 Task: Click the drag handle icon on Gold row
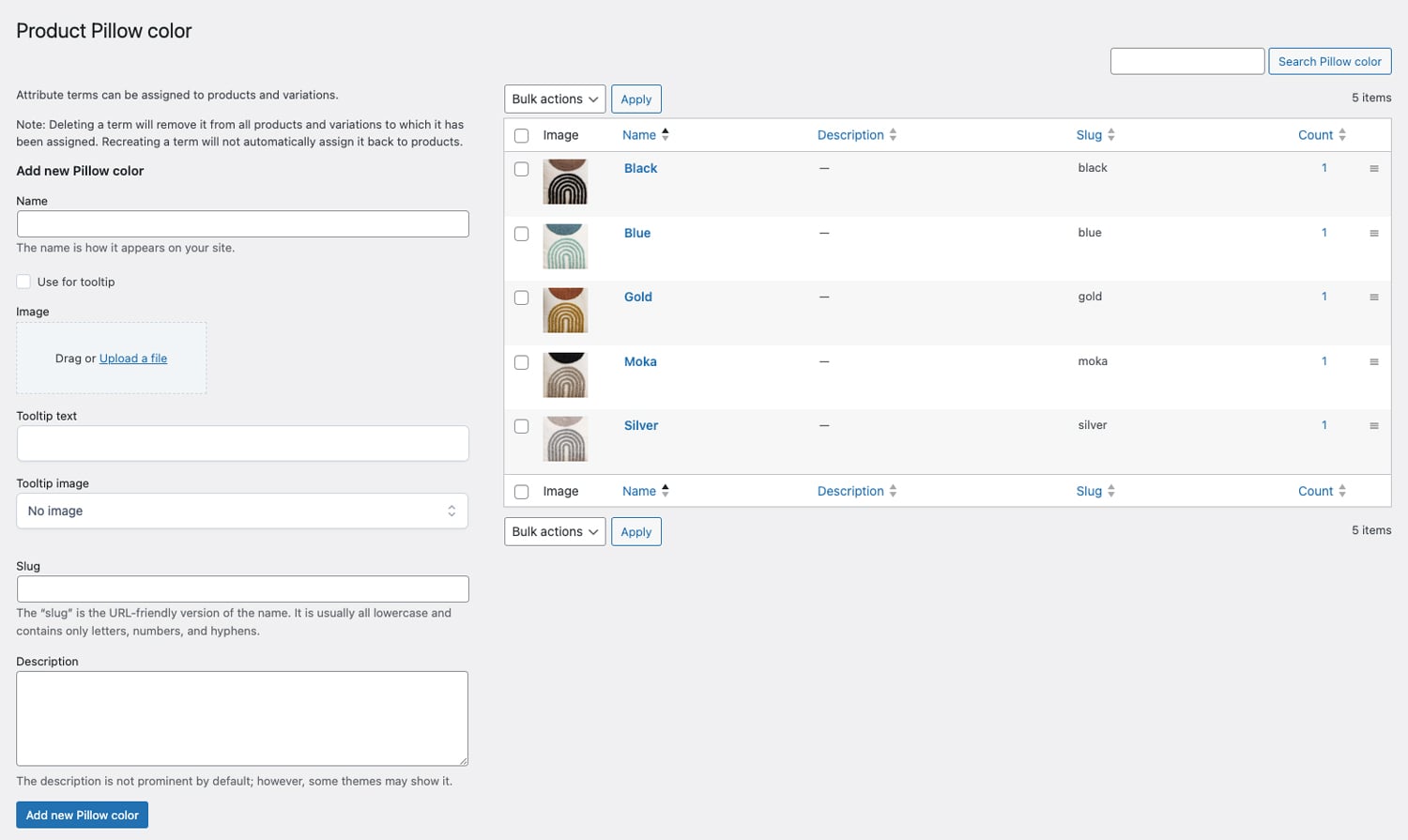[1373, 298]
